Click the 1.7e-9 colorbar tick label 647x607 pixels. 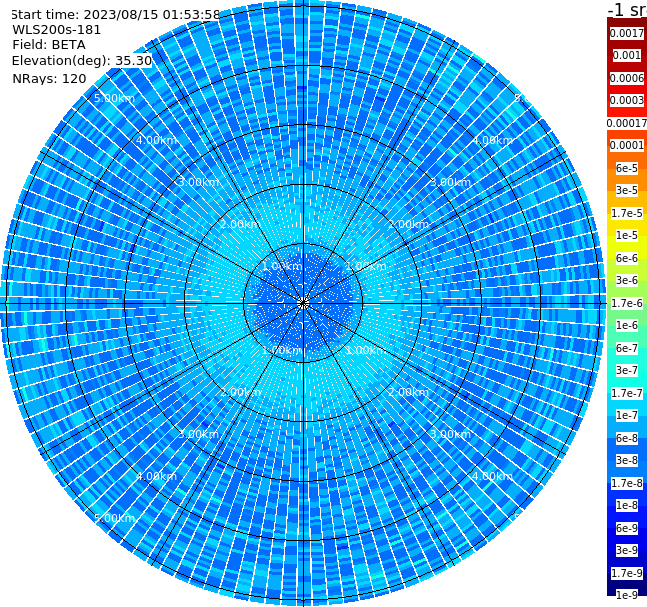pos(627,573)
